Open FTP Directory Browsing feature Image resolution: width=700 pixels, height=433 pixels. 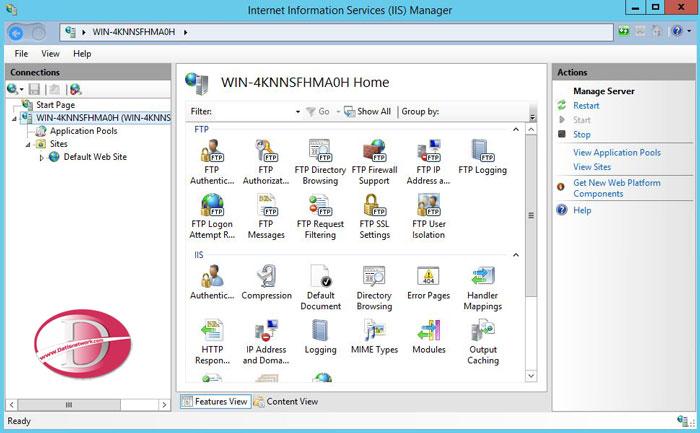coord(320,162)
